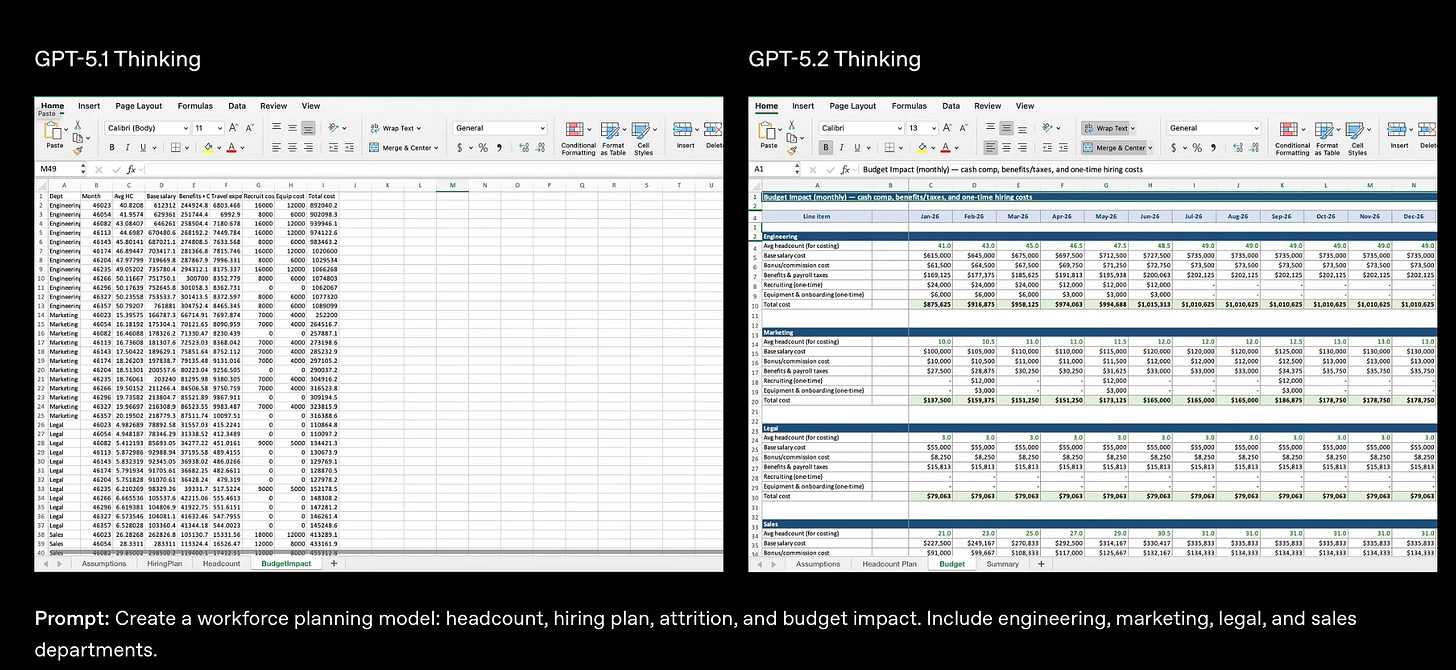
Task: Click Cell Styles in left Excel window
Action: [643, 138]
